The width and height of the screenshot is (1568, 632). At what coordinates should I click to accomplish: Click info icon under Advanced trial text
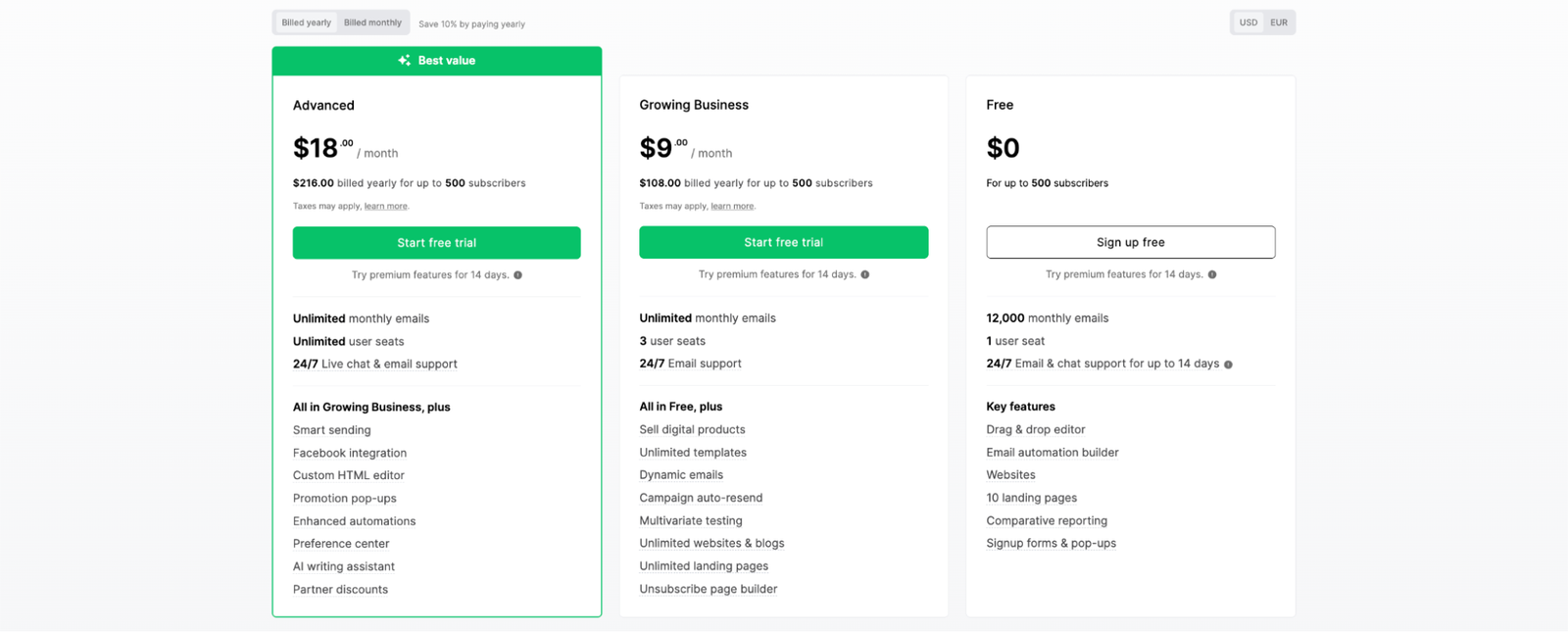click(517, 275)
